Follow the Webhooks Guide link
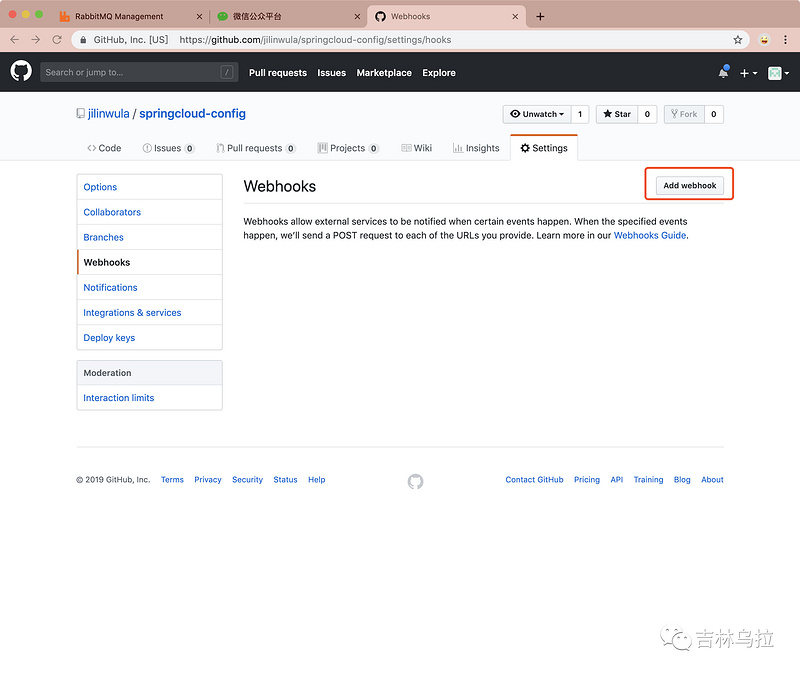Screen dimensions: 800x674 point(649,235)
